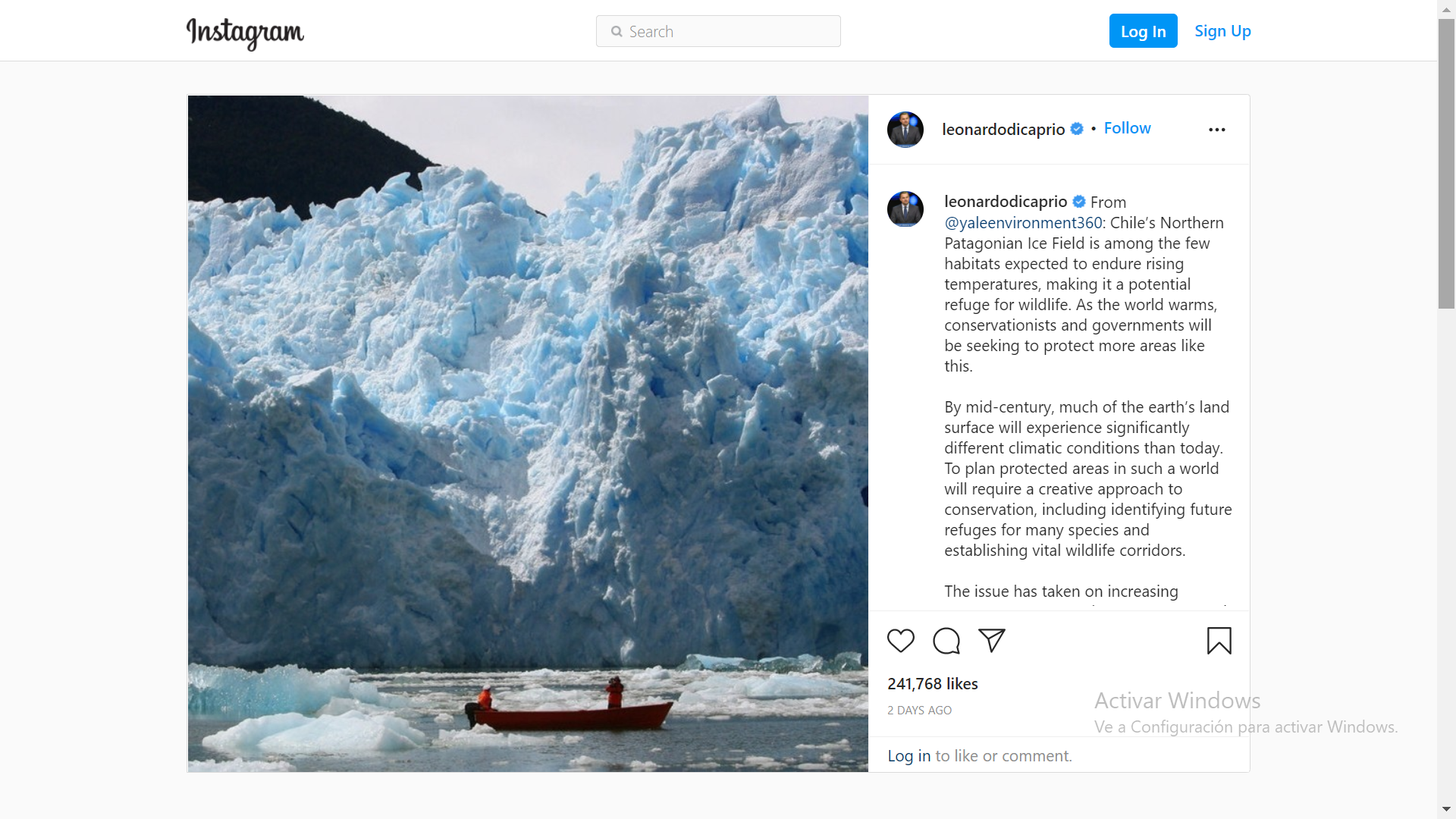Open the 241,768 likes count
Image resolution: width=1456 pixels, height=819 pixels.
[932, 683]
